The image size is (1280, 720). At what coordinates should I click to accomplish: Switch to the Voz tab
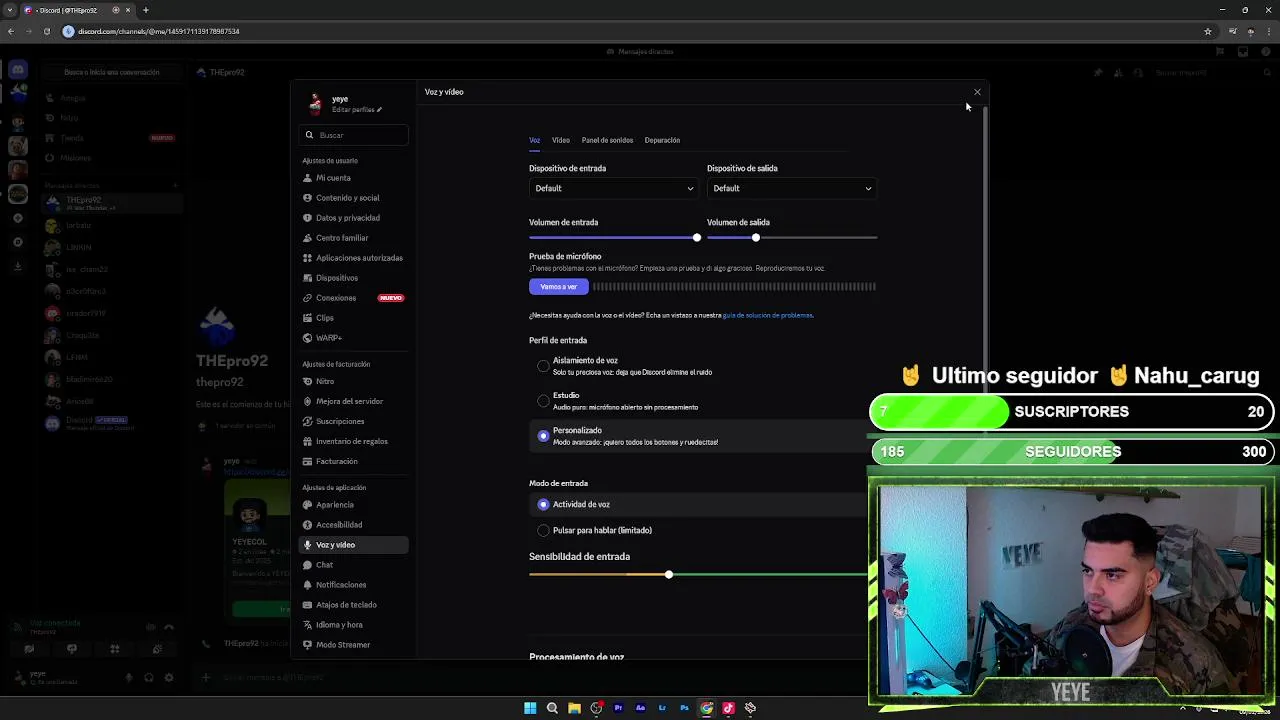[534, 141]
